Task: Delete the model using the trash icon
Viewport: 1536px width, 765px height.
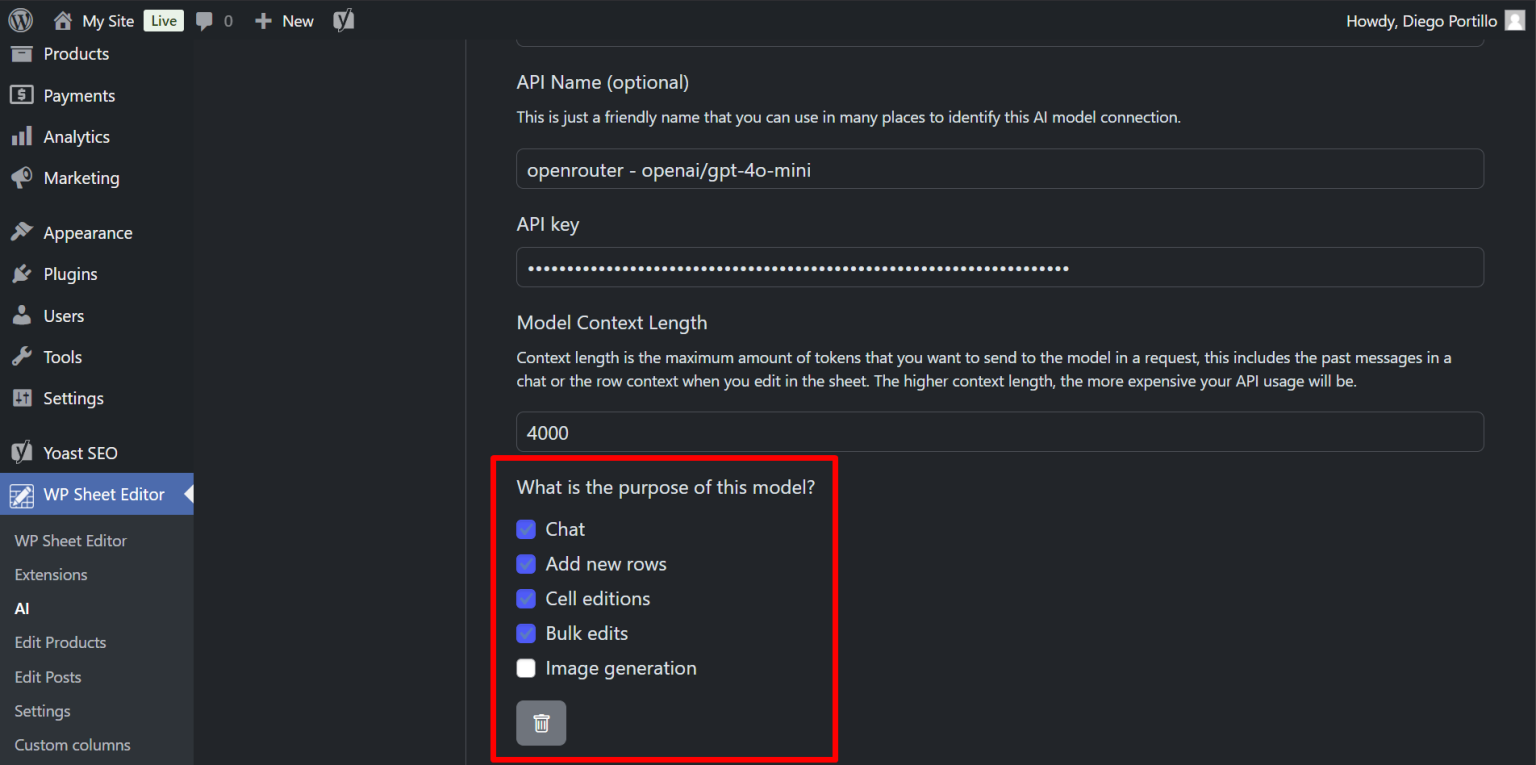Action: click(x=541, y=722)
